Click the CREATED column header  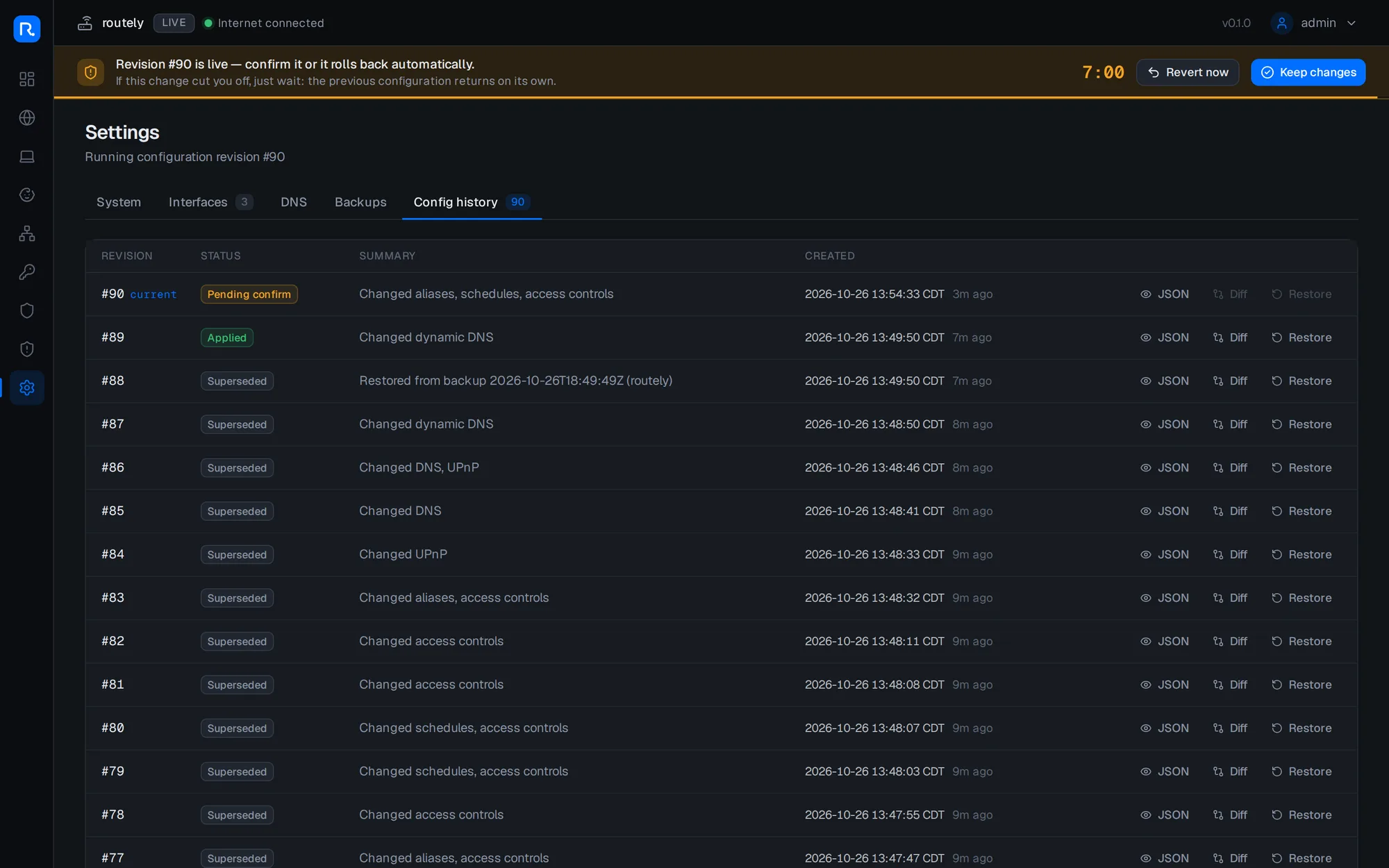click(829, 256)
